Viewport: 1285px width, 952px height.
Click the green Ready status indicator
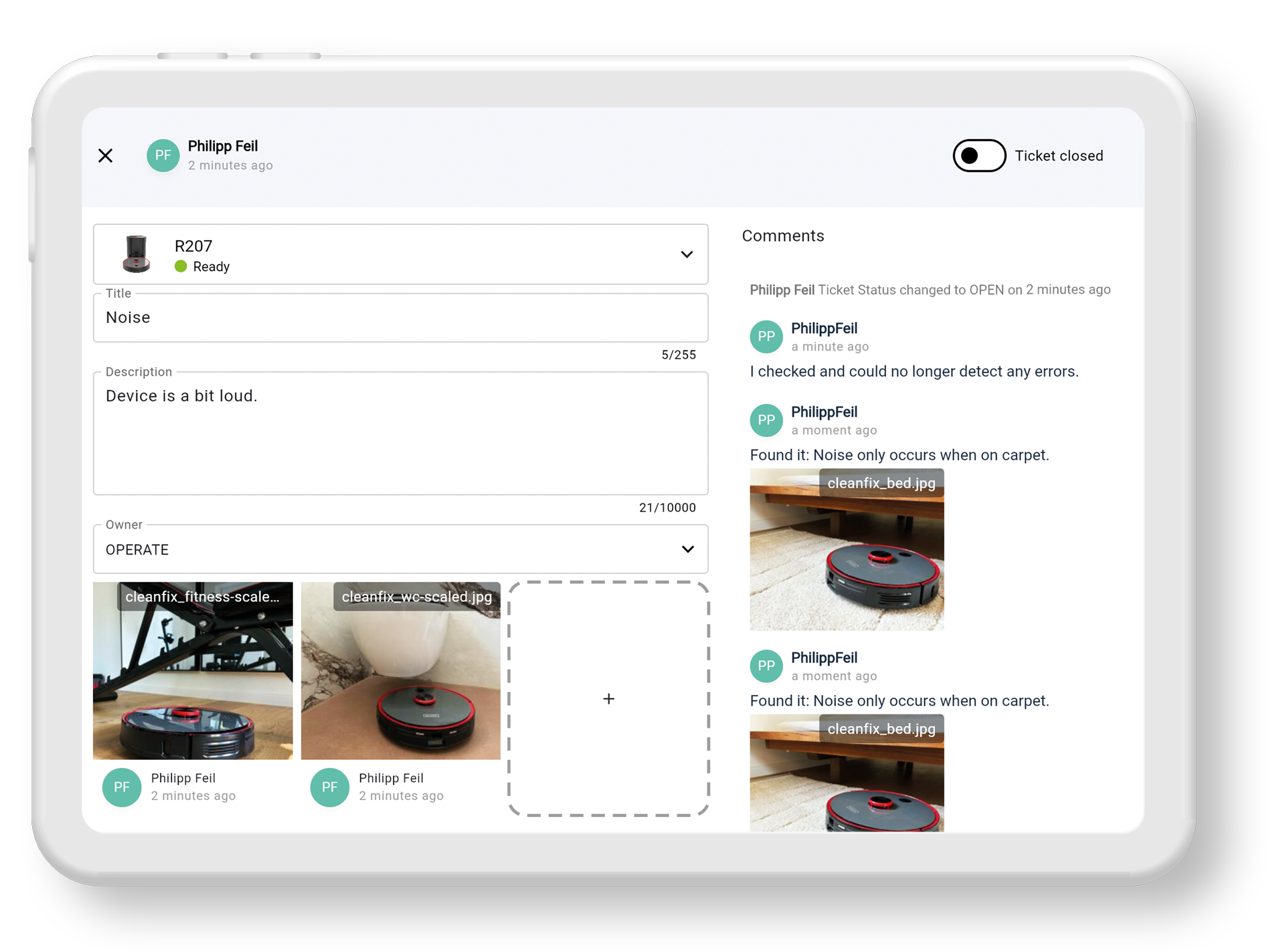[181, 266]
